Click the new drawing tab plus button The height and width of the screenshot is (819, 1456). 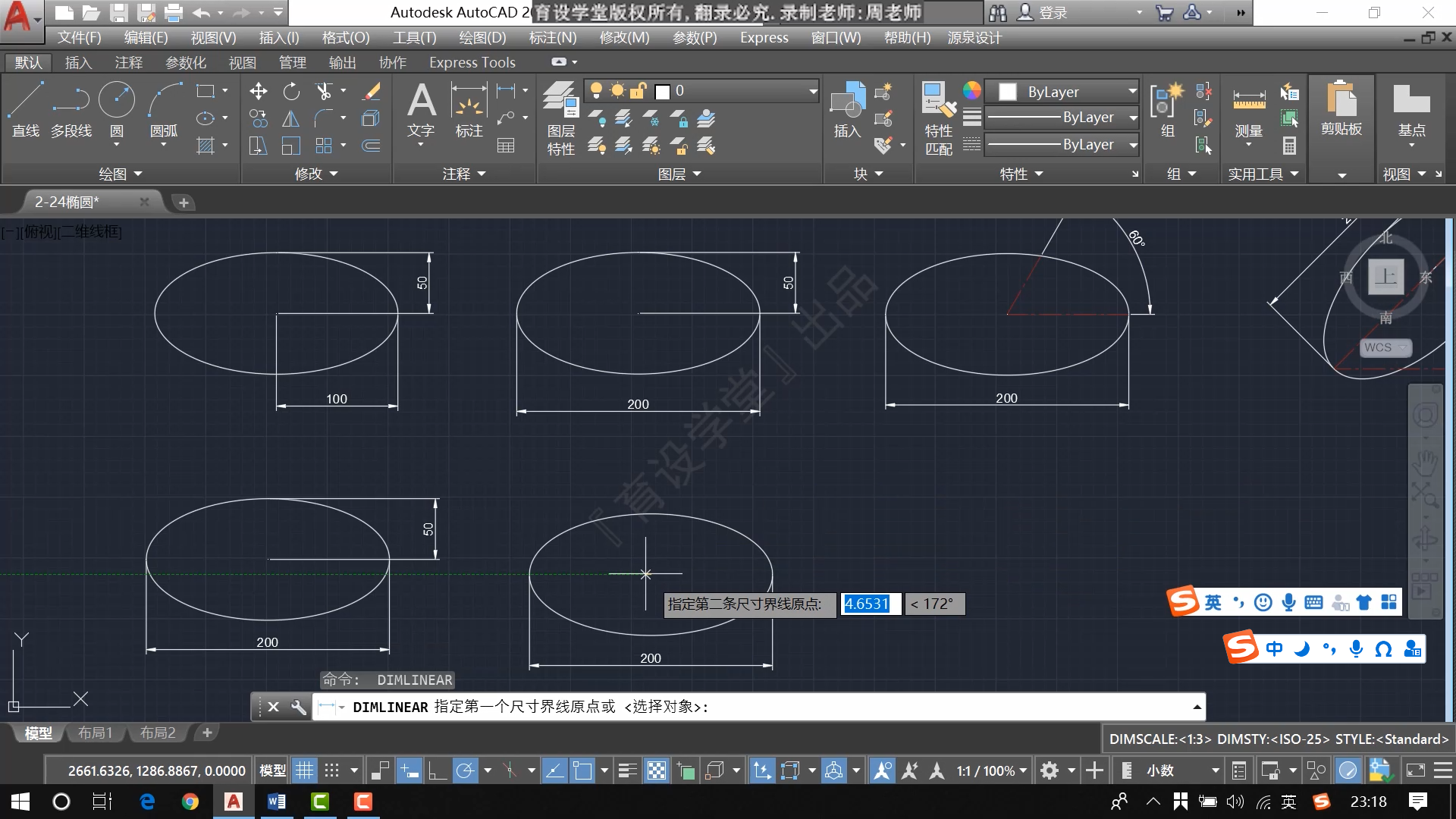click(184, 202)
